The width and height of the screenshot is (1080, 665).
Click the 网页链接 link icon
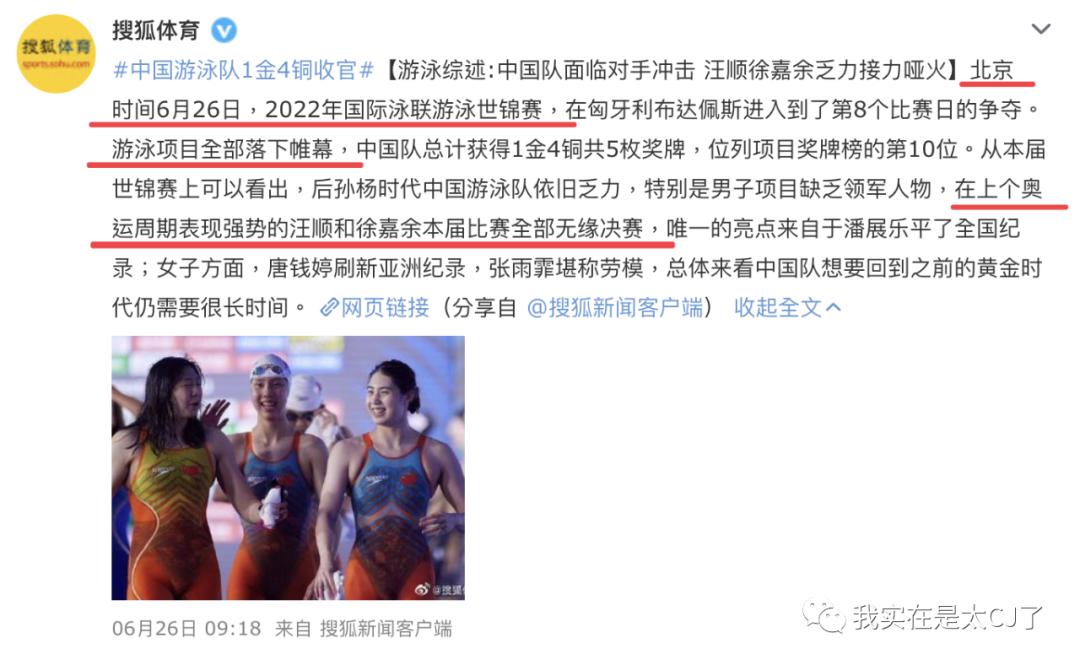point(329,307)
